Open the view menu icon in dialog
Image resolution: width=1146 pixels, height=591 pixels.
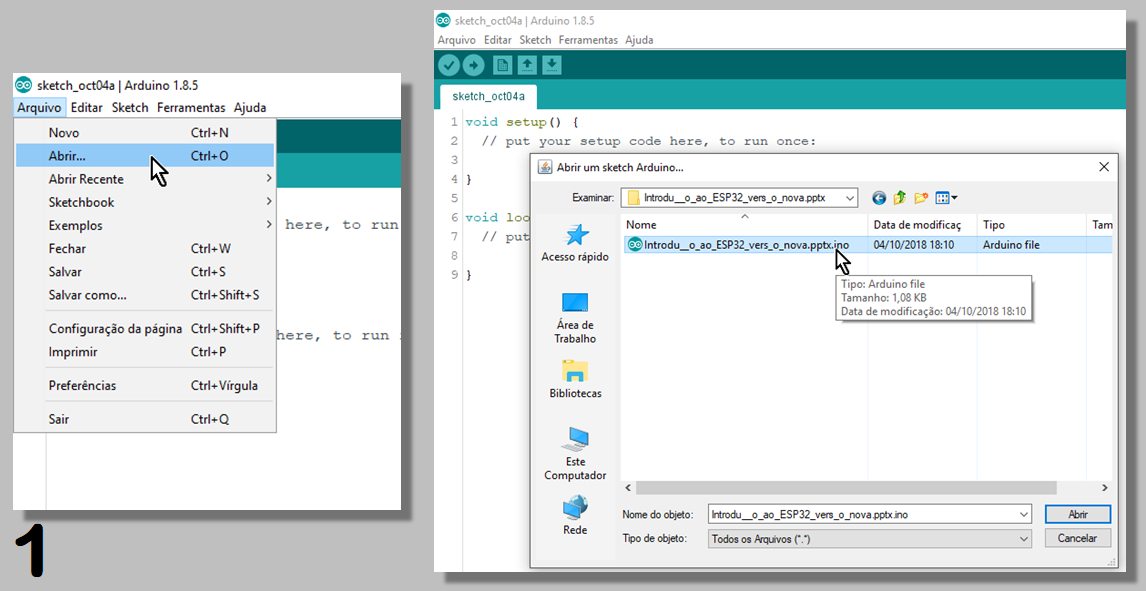coord(946,198)
